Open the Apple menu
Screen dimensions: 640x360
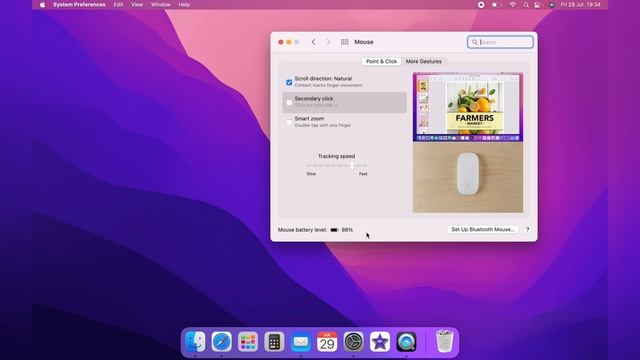click(x=42, y=5)
